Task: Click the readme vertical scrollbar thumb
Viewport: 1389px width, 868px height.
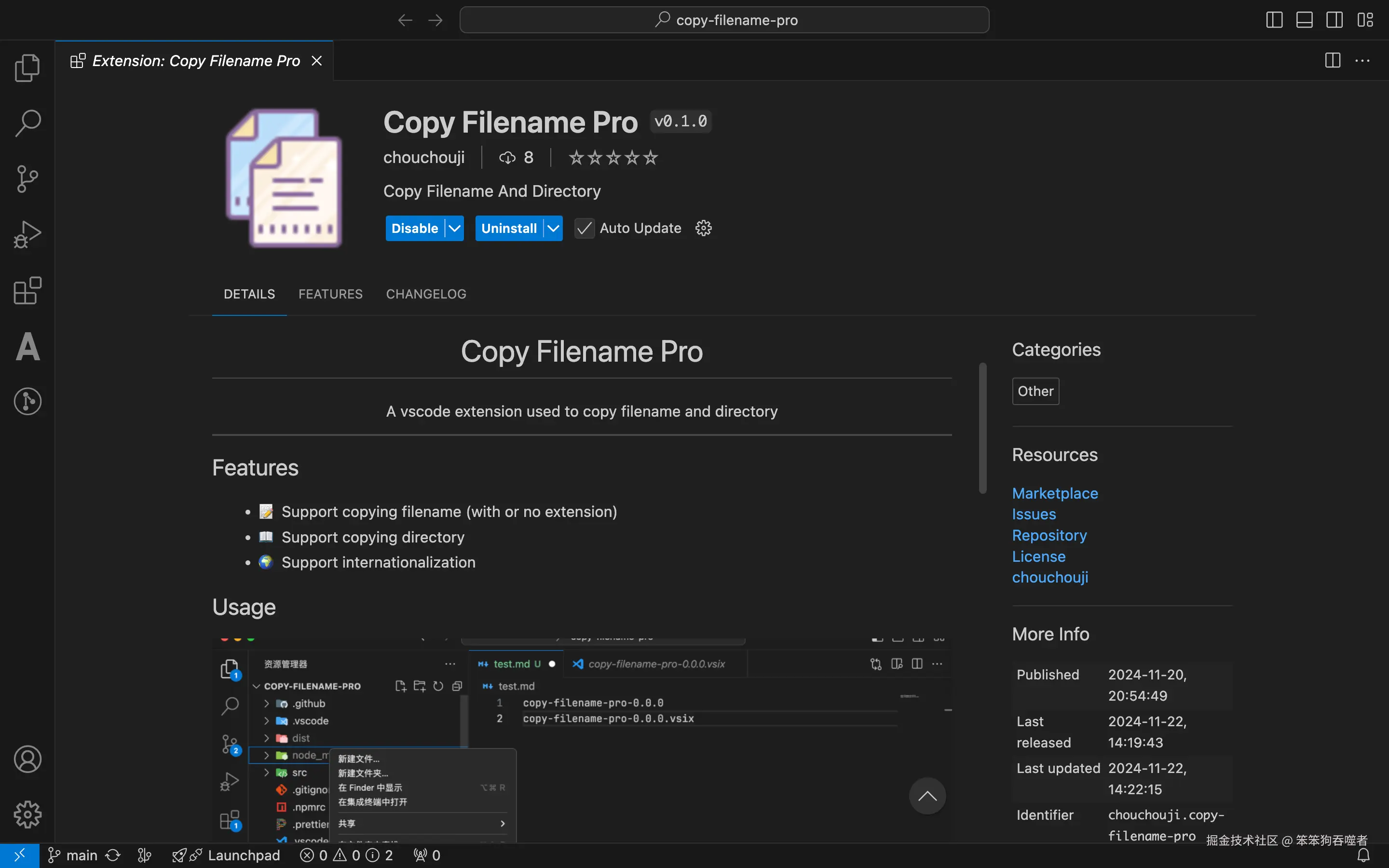Action: (982, 428)
